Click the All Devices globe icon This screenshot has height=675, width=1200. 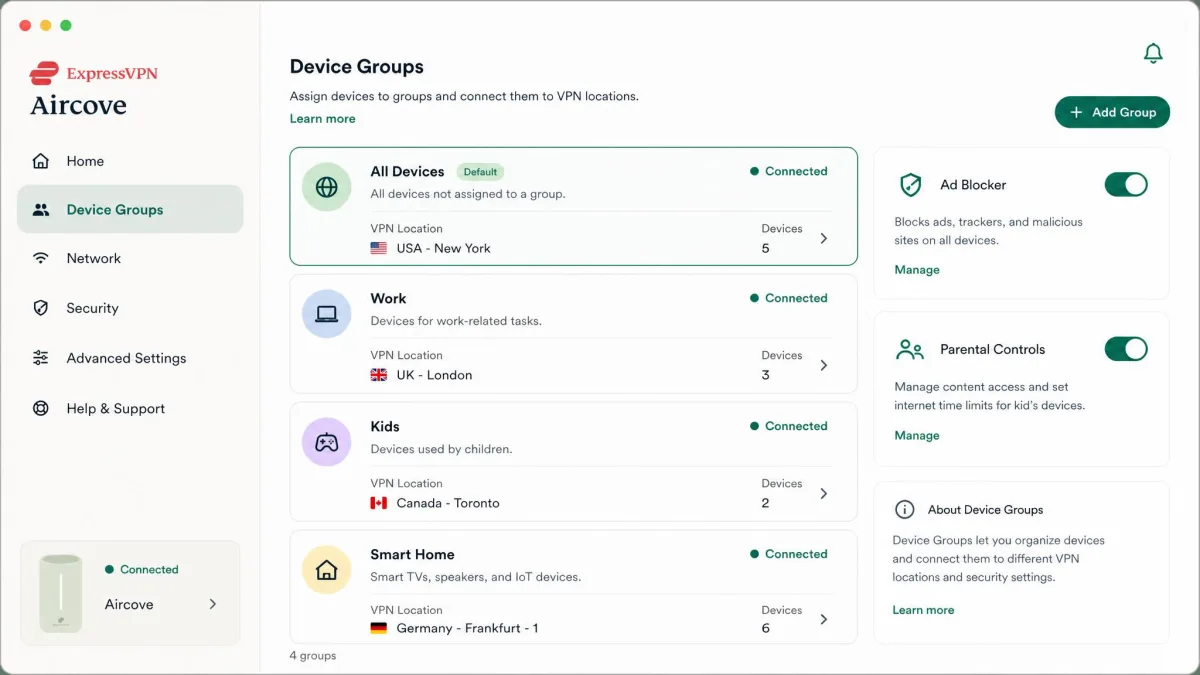pos(326,187)
